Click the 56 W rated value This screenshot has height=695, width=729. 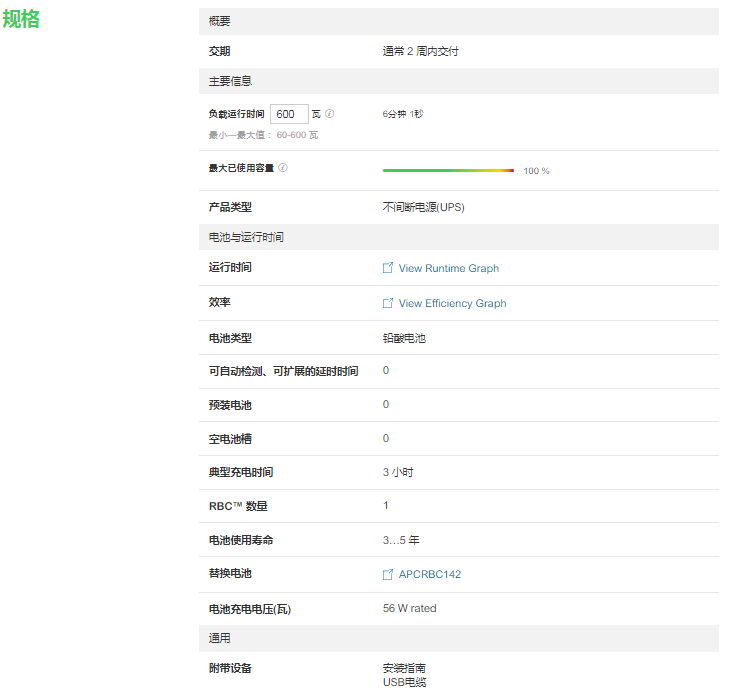point(409,608)
